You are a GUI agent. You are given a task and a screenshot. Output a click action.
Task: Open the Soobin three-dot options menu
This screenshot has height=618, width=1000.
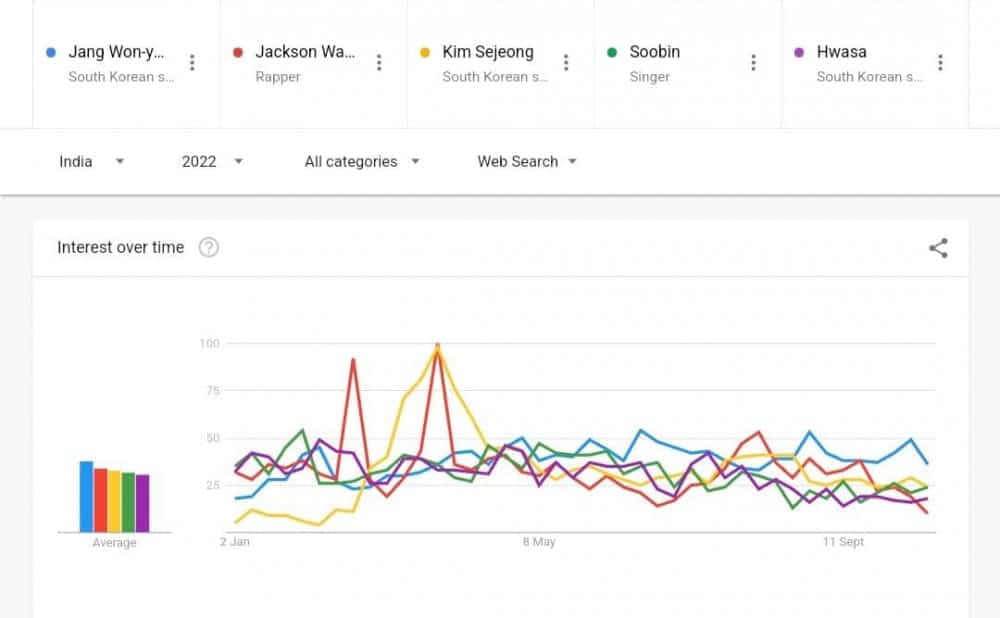click(753, 63)
